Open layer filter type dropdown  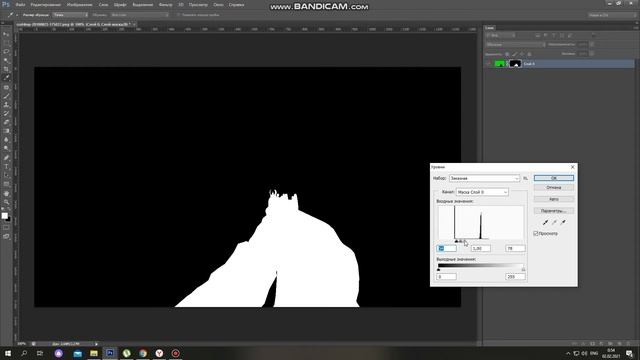click(x=500, y=36)
